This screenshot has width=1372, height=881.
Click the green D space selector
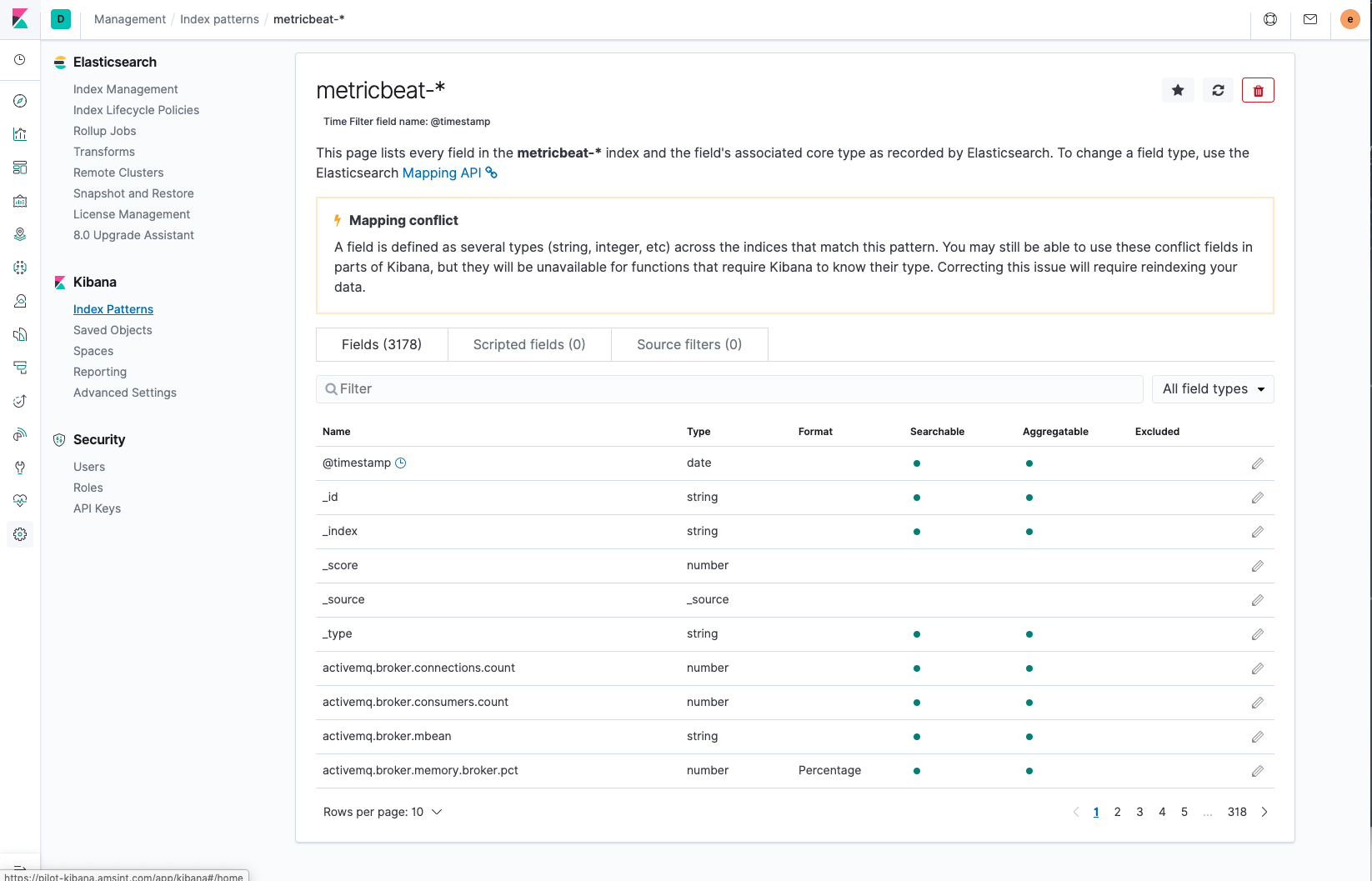(61, 19)
